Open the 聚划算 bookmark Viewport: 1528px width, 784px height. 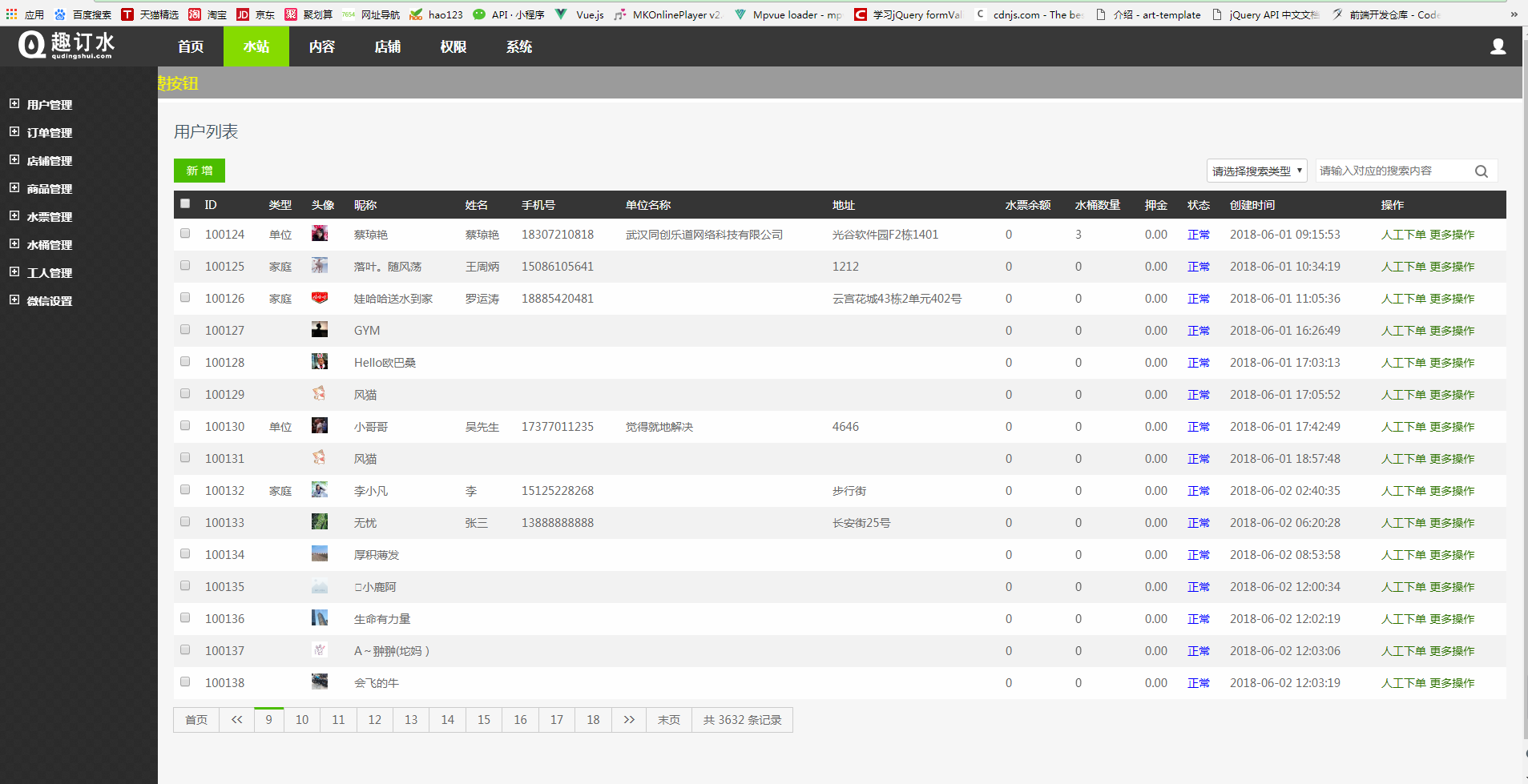click(x=308, y=14)
